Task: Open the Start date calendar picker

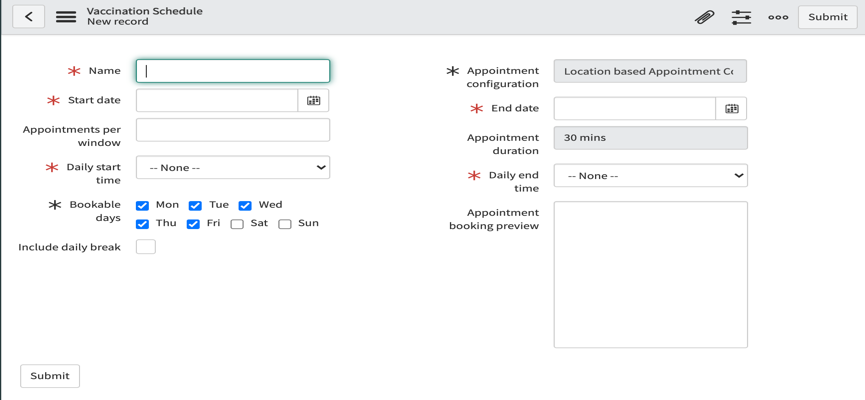Action: point(313,100)
